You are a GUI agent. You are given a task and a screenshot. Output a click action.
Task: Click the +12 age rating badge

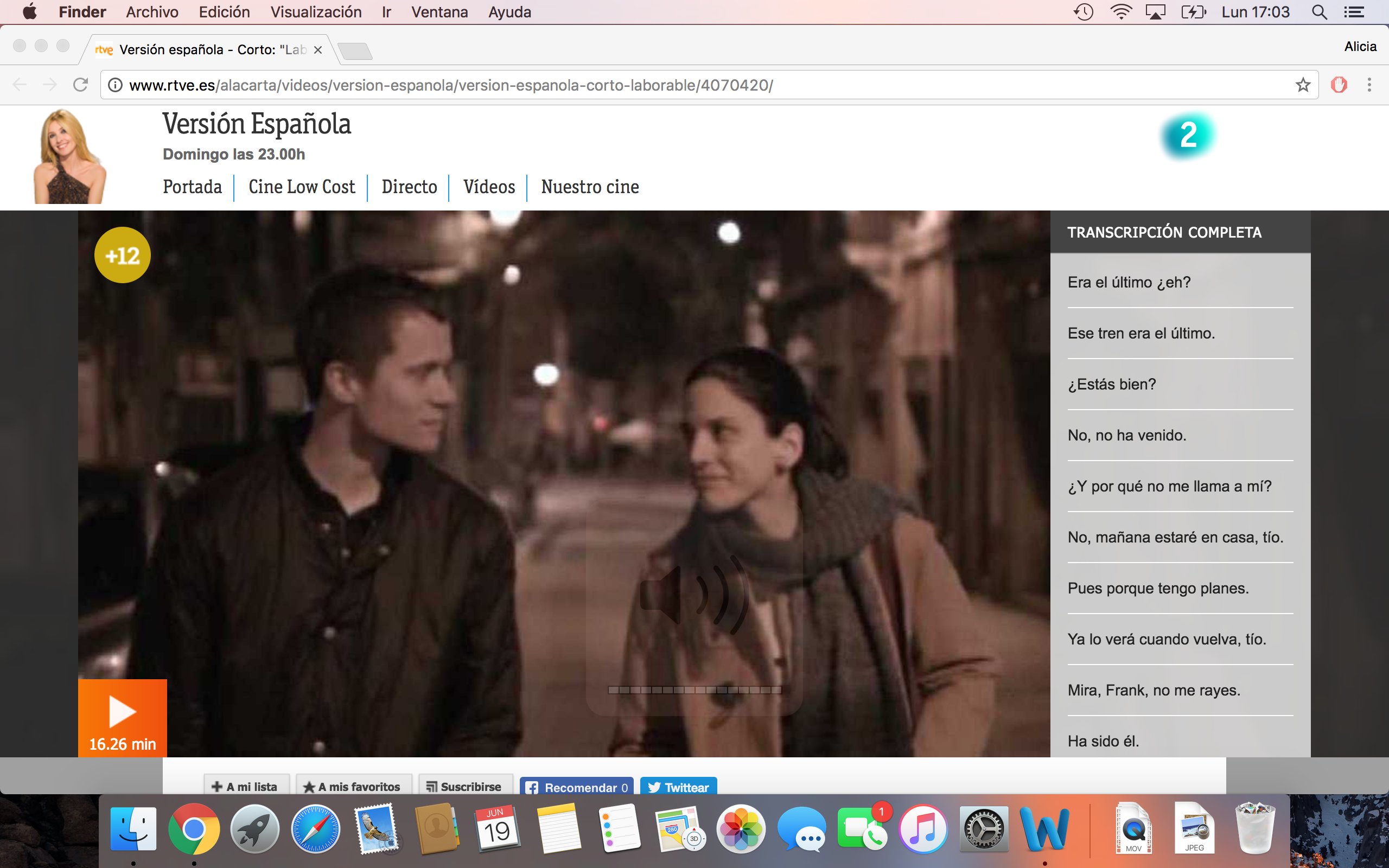tap(122, 255)
